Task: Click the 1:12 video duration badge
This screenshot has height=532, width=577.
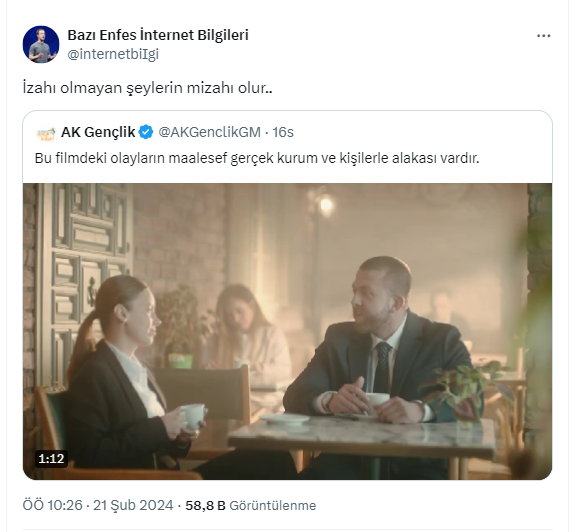Action: 51,458
